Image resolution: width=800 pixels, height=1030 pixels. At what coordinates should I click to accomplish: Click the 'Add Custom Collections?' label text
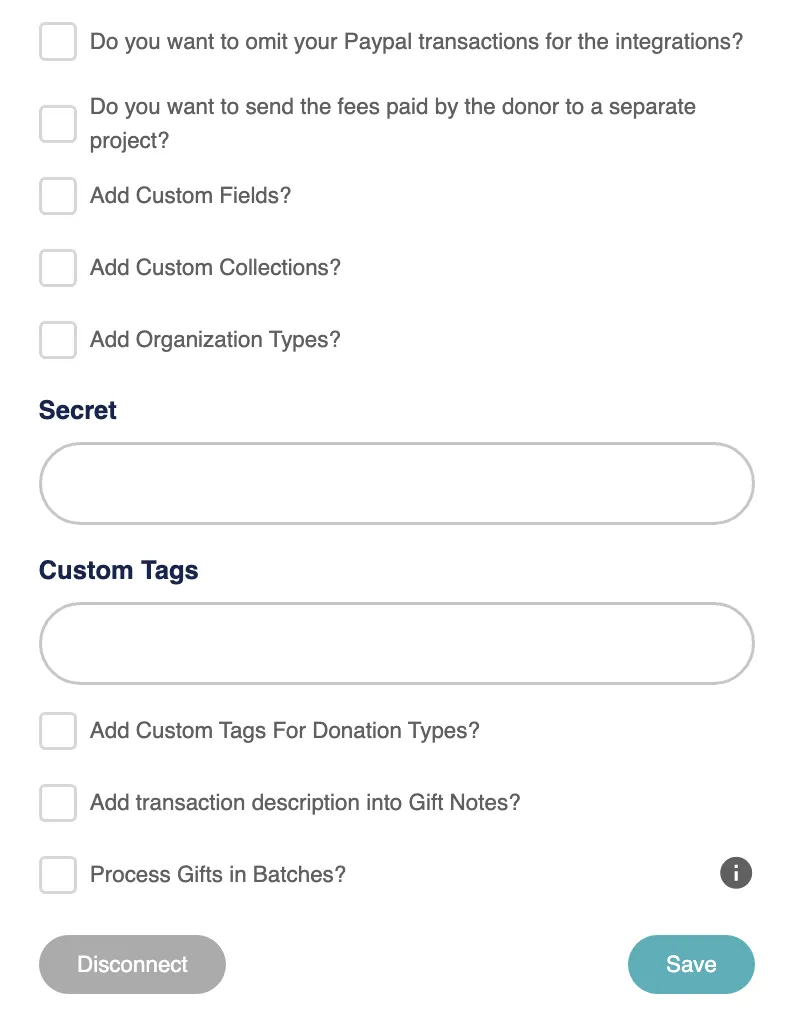coord(215,268)
